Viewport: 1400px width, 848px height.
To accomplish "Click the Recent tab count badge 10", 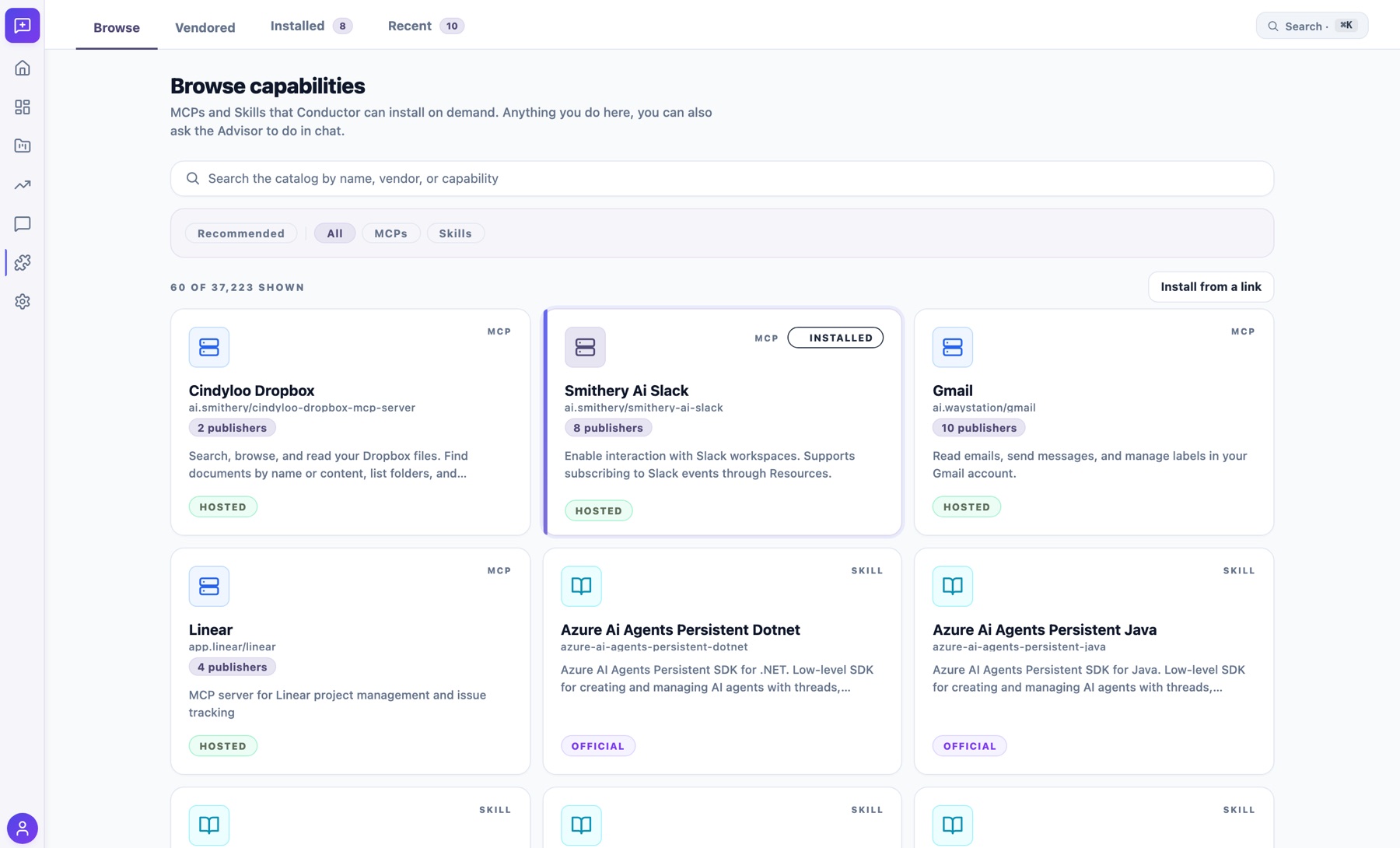I will tap(452, 26).
